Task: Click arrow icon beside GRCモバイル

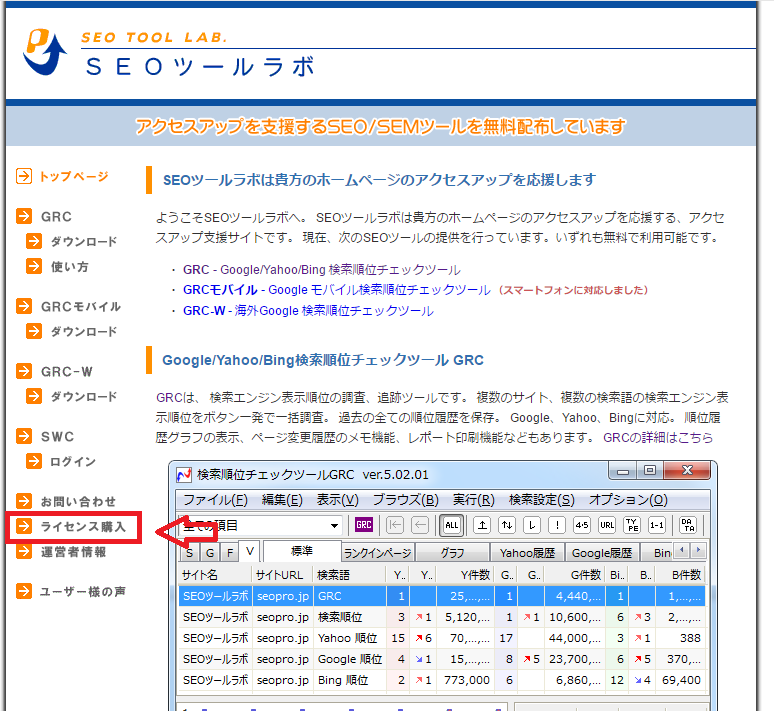Action: click(x=24, y=306)
